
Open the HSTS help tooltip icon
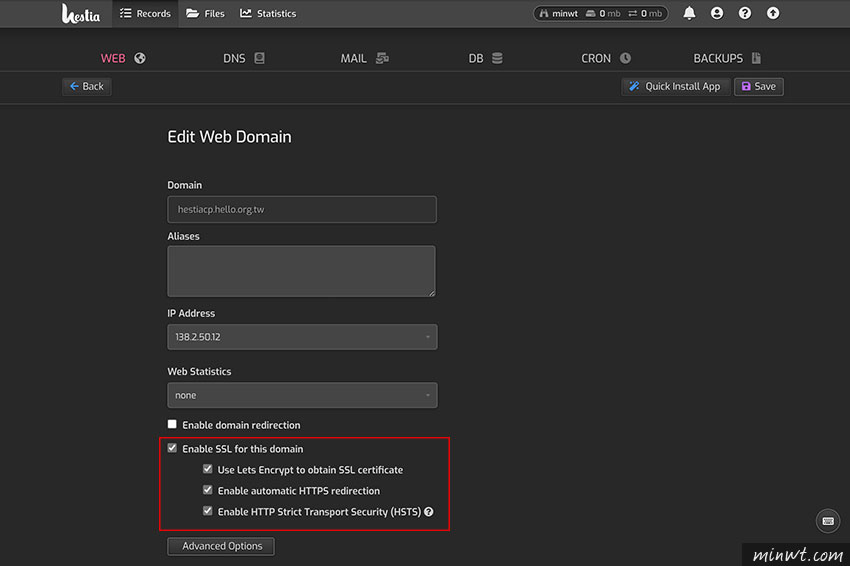pyautogui.click(x=429, y=512)
